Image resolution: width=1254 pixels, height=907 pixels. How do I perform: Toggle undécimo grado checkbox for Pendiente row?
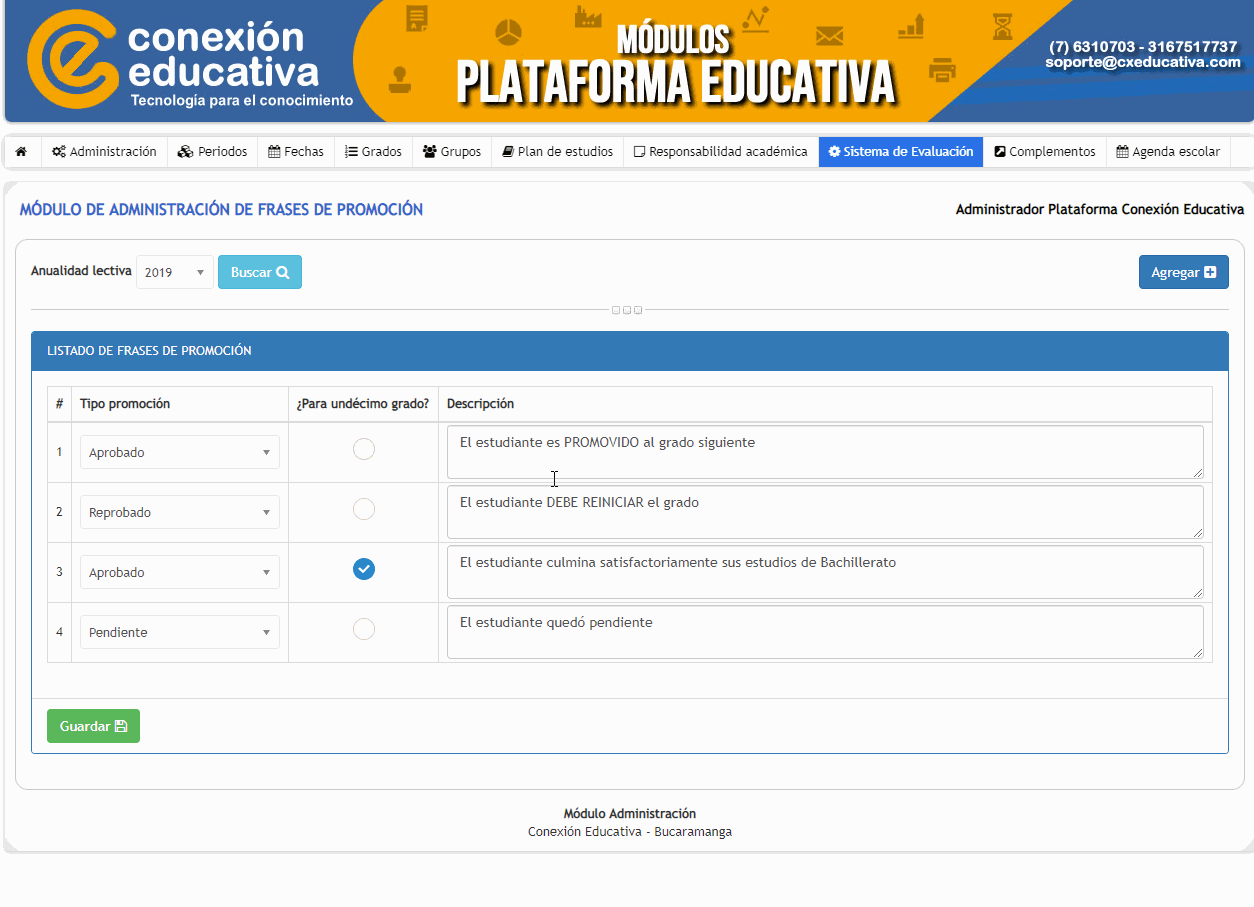tap(364, 630)
